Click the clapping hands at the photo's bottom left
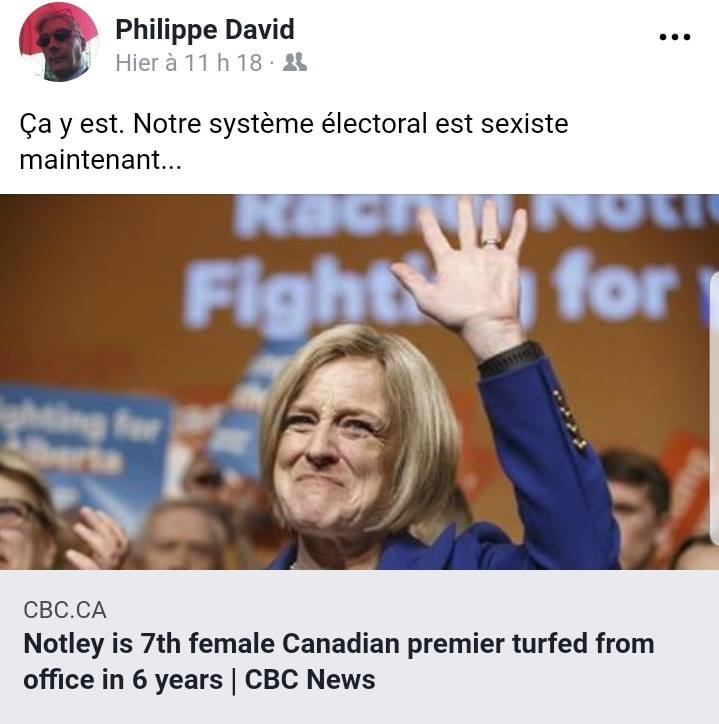 pyautogui.click(x=96, y=538)
